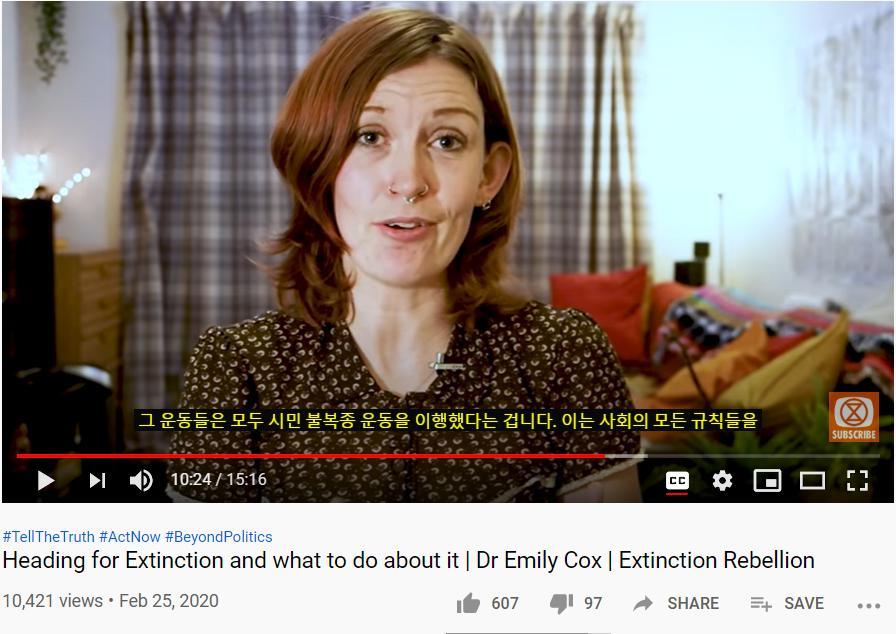The height and width of the screenshot is (634, 896).
Task: Skip to next video
Action: (x=97, y=480)
